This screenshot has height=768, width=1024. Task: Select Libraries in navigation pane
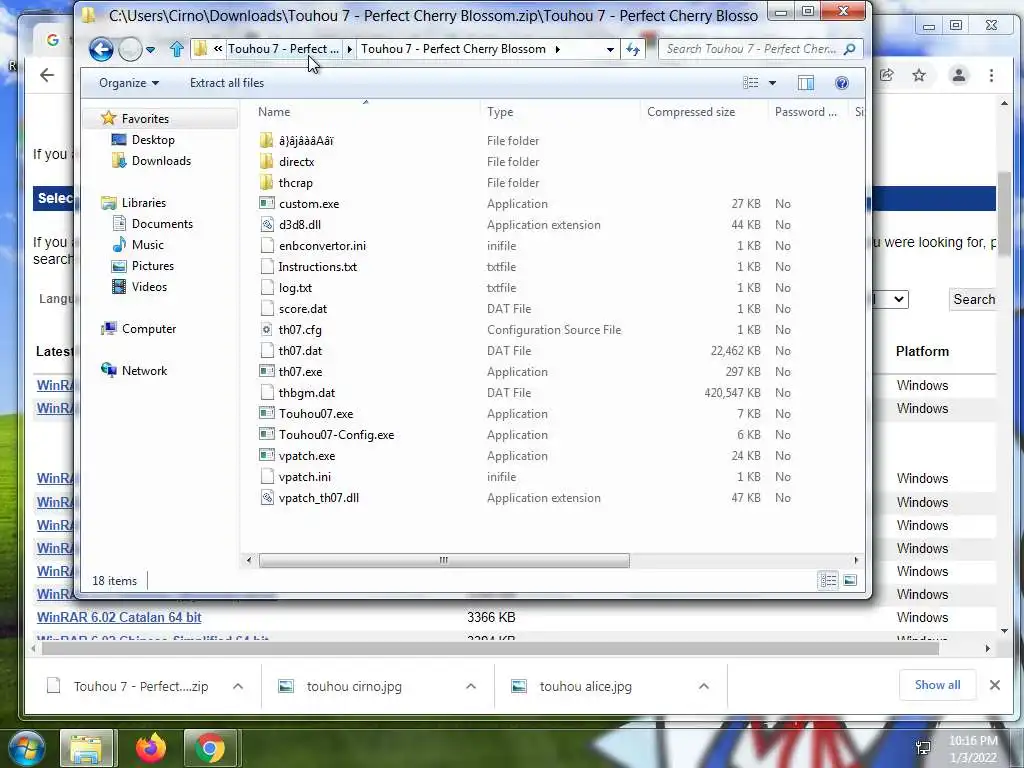(144, 202)
